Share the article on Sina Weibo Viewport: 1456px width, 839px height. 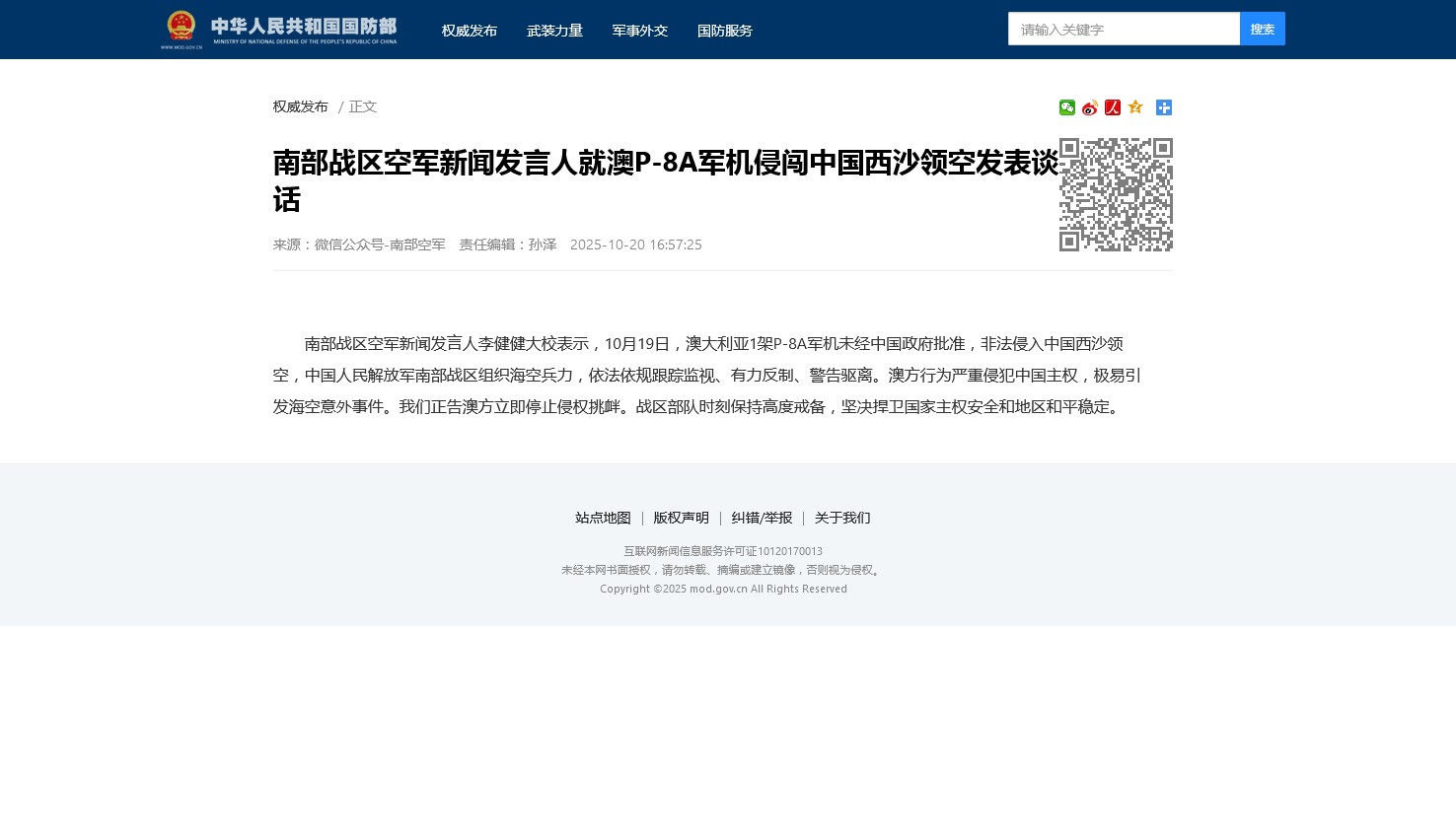(x=1090, y=107)
